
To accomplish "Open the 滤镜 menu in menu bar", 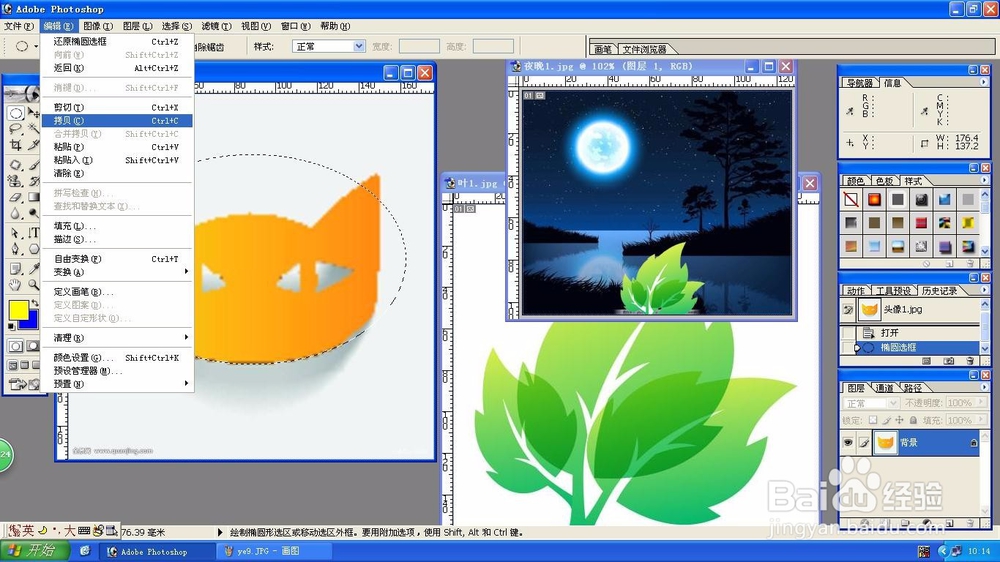I will (216, 26).
